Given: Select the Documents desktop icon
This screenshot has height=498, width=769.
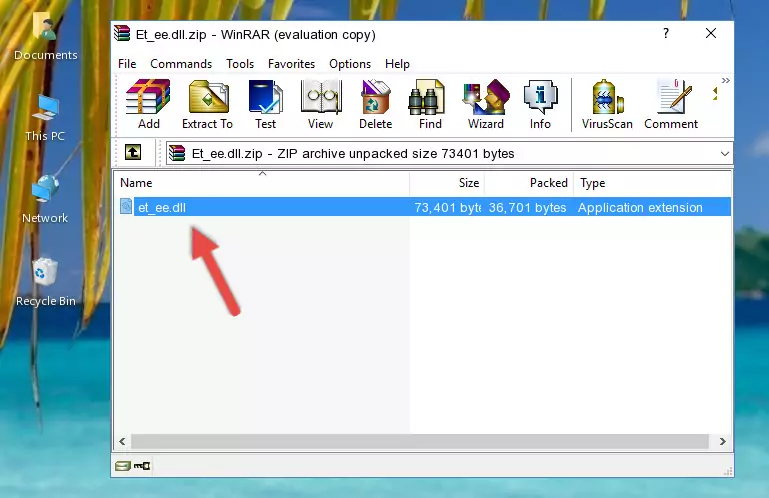Looking at the screenshot, I should tap(46, 37).
